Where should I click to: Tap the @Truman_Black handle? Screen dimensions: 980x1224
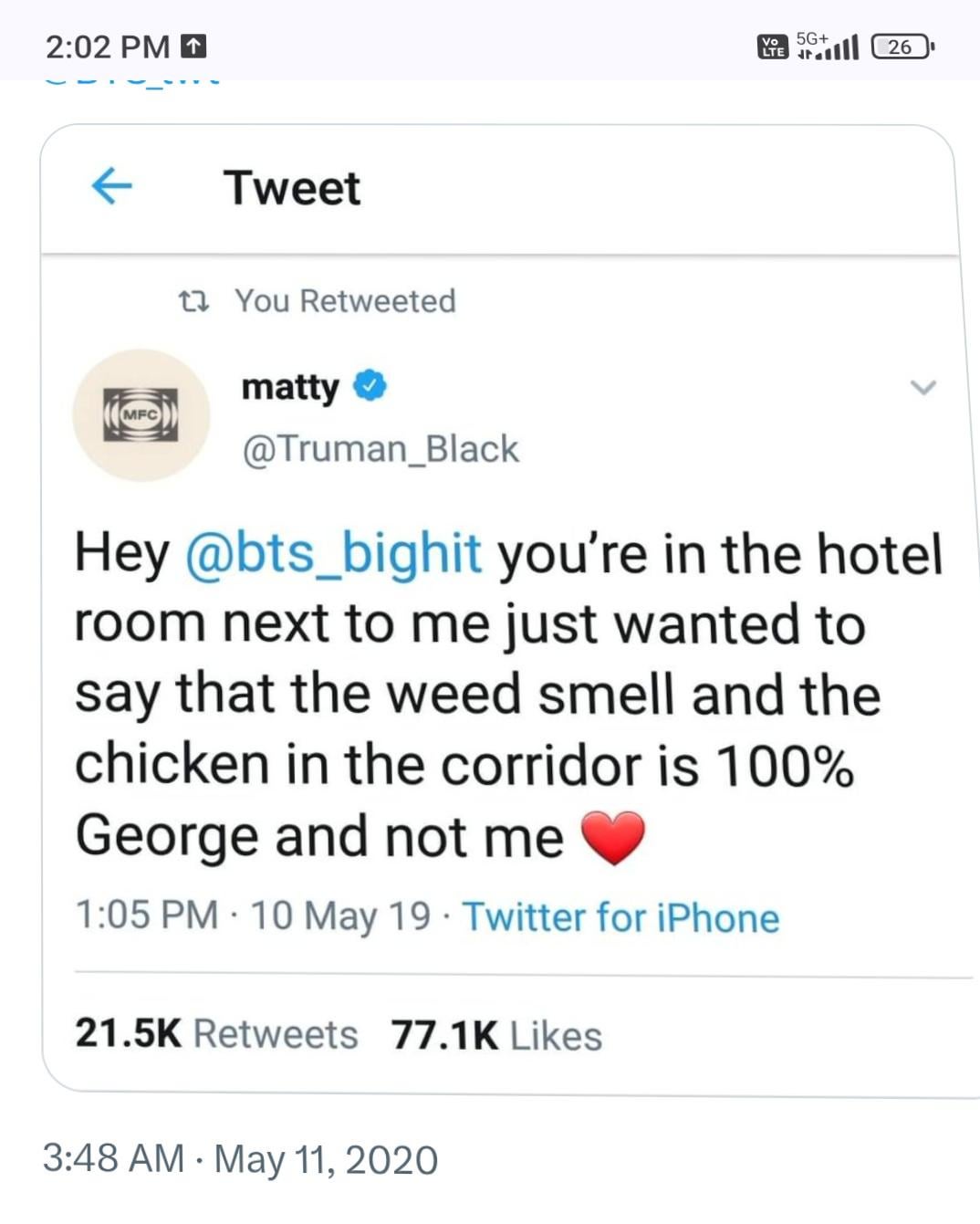point(380,449)
